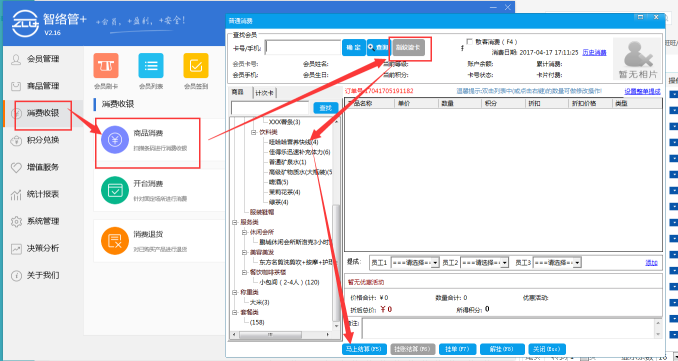The image size is (678, 361).
Task: Click the 暂无相片 member photo placeholder
Action: tap(637, 59)
